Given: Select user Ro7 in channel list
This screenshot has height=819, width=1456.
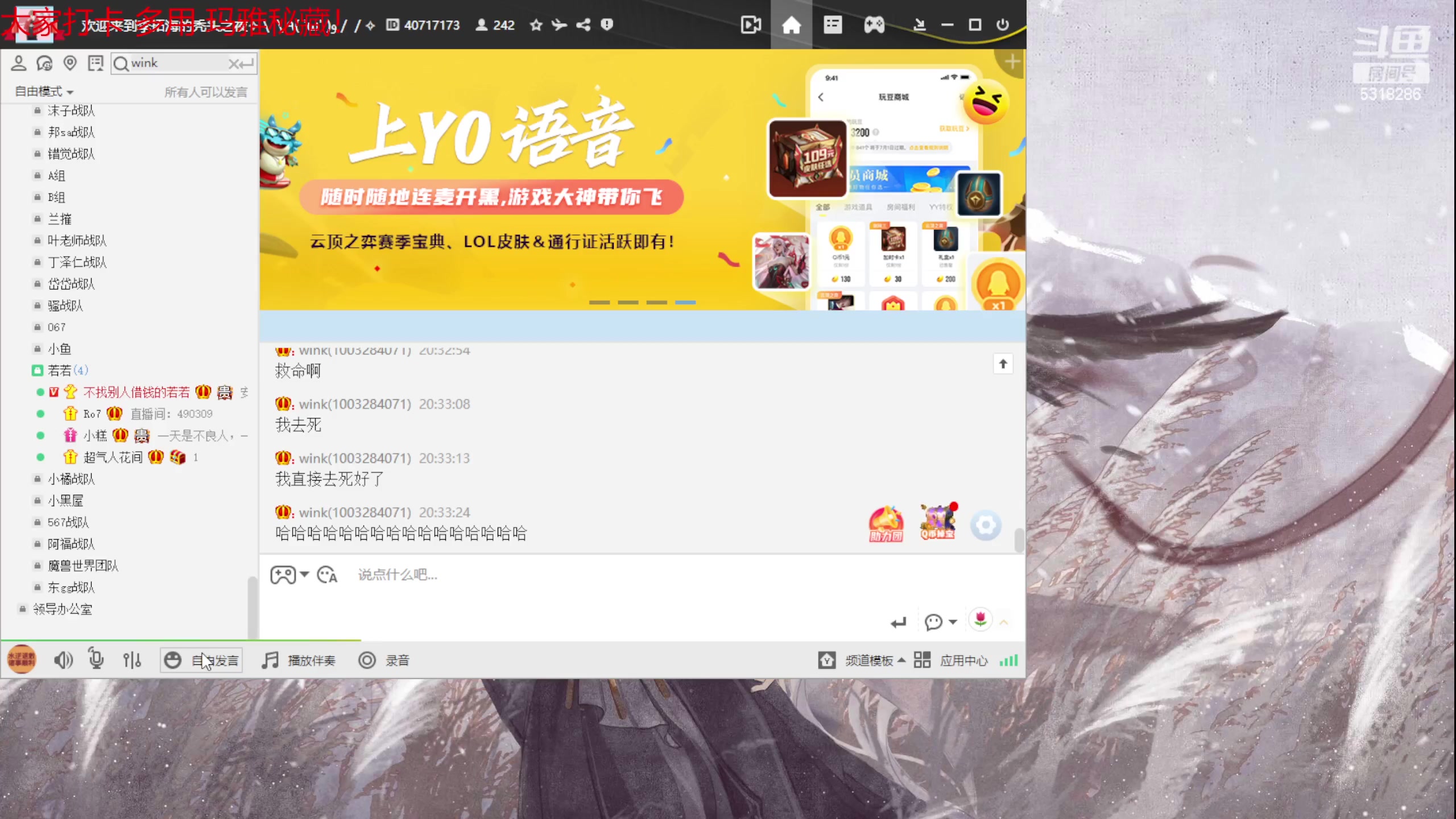Looking at the screenshot, I should (x=92, y=414).
